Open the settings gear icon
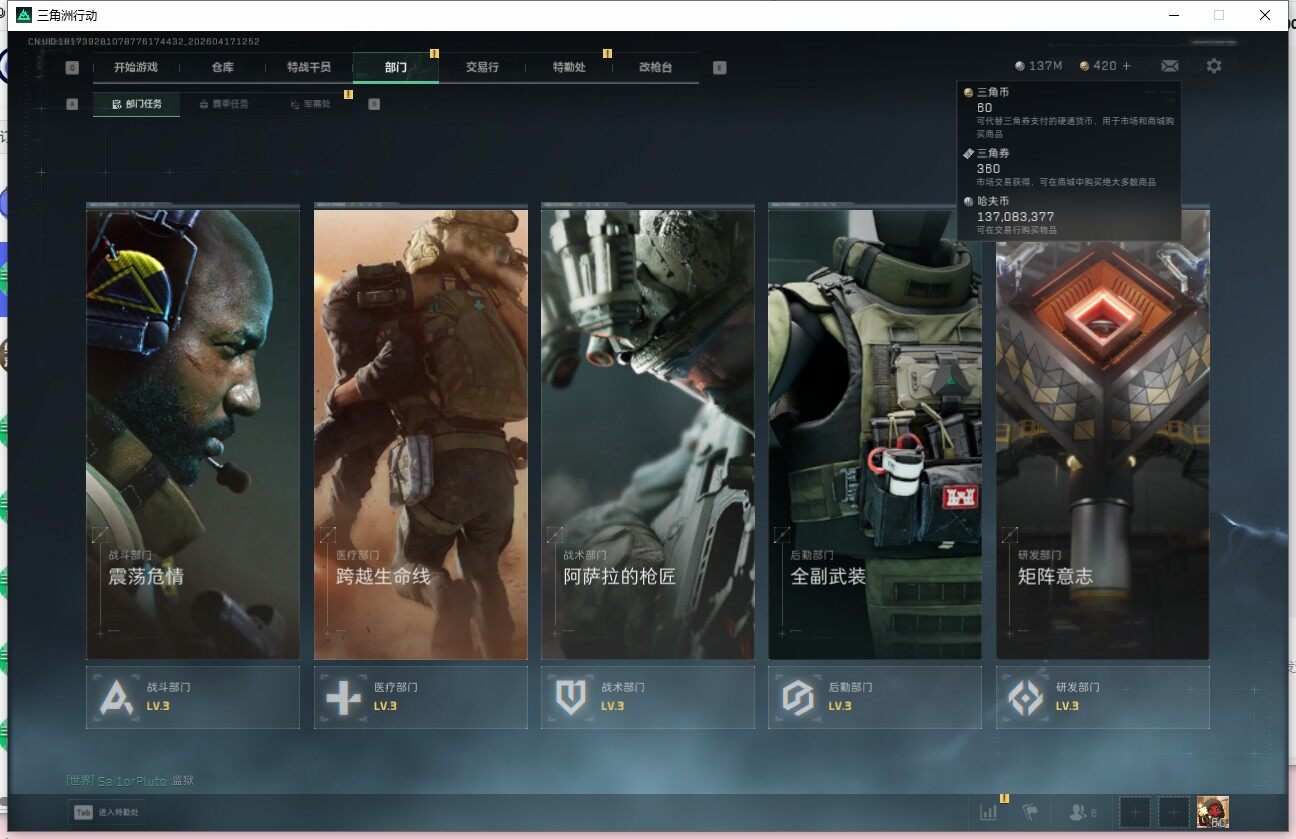This screenshot has width=1296, height=839. point(1214,66)
